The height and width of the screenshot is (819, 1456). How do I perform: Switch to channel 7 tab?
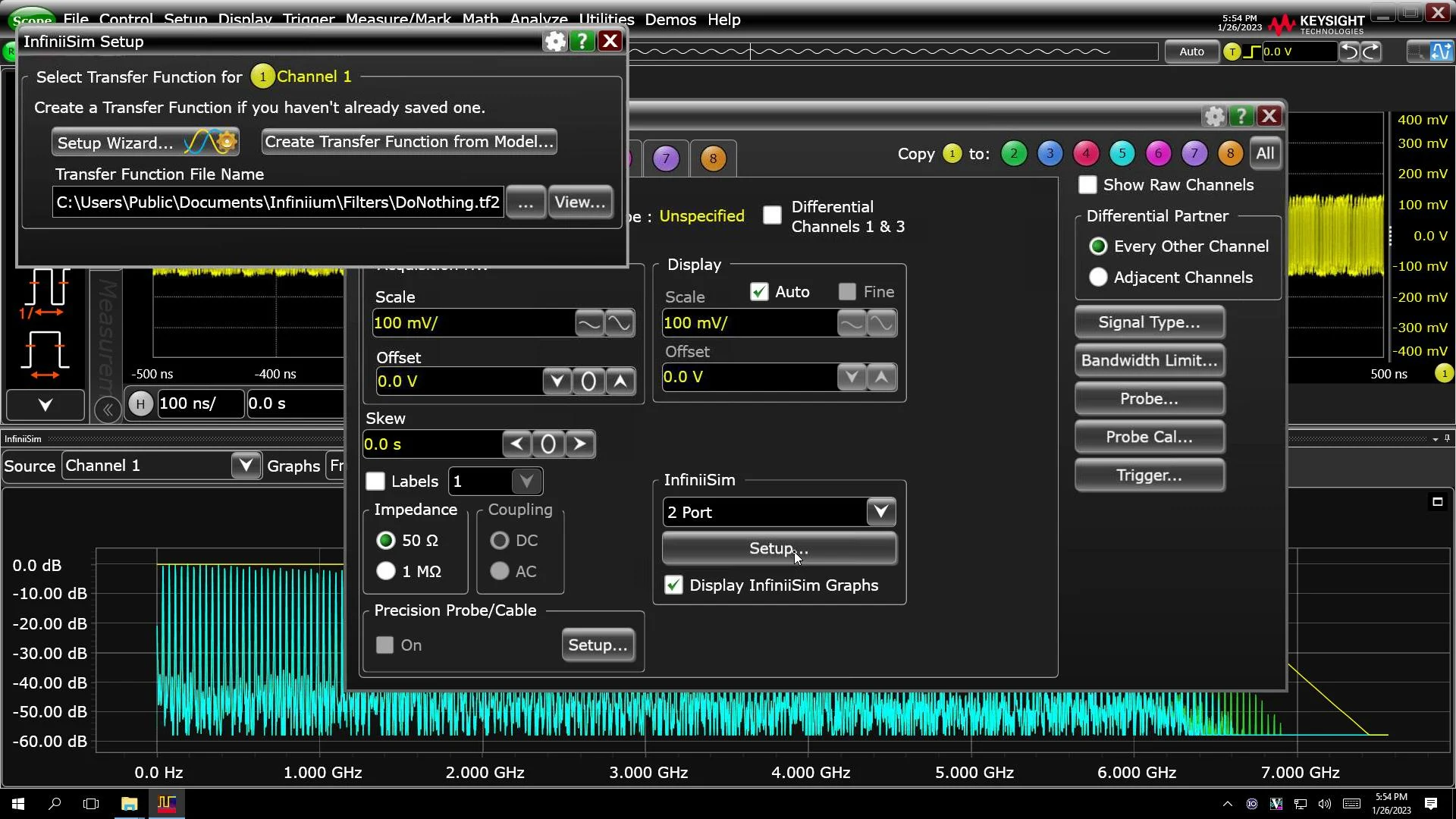[666, 158]
